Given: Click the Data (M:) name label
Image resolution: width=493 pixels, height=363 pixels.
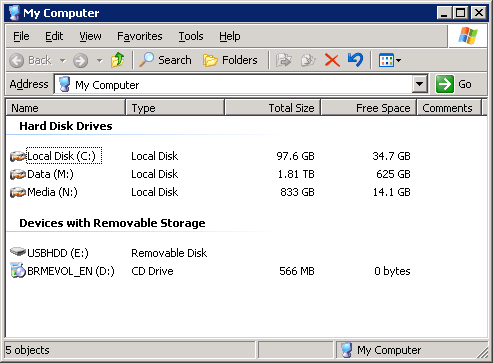Looking at the screenshot, I should (x=50, y=174).
